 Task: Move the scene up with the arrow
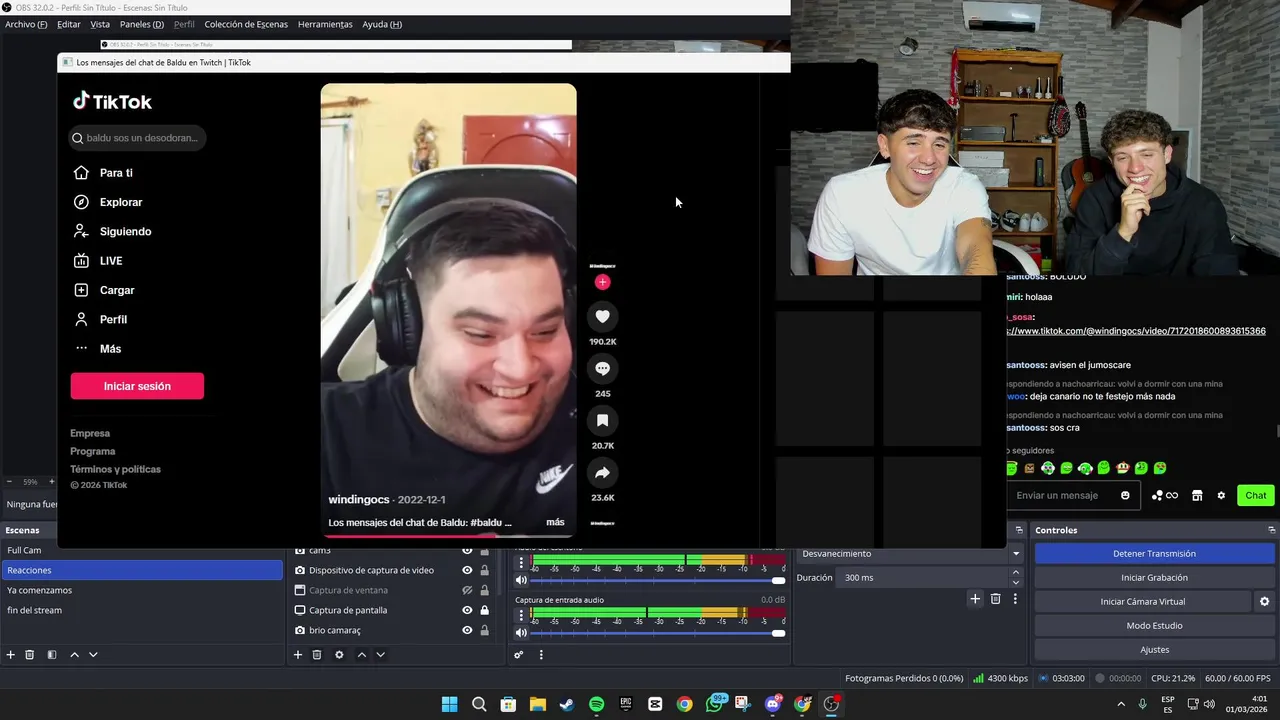74,655
